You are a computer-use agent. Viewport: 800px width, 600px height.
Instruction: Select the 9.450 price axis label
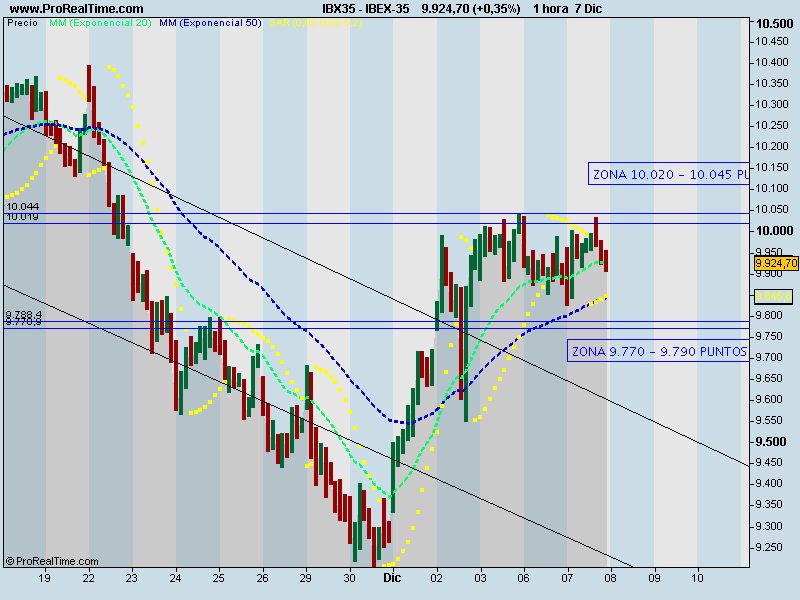pyautogui.click(x=769, y=462)
